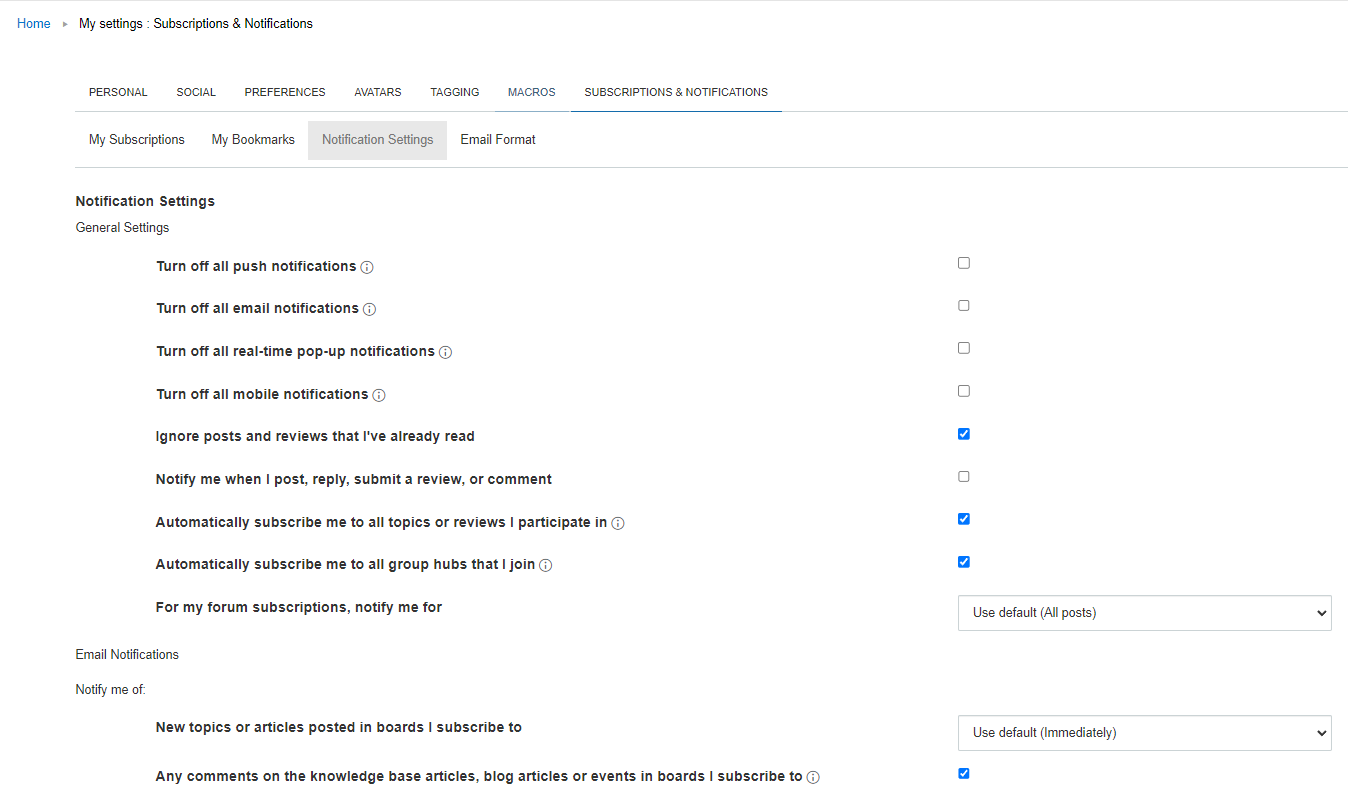Show info about group hub auto-subscription
Image resolution: width=1348 pixels, height=795 pixels.
click(546, 565)
